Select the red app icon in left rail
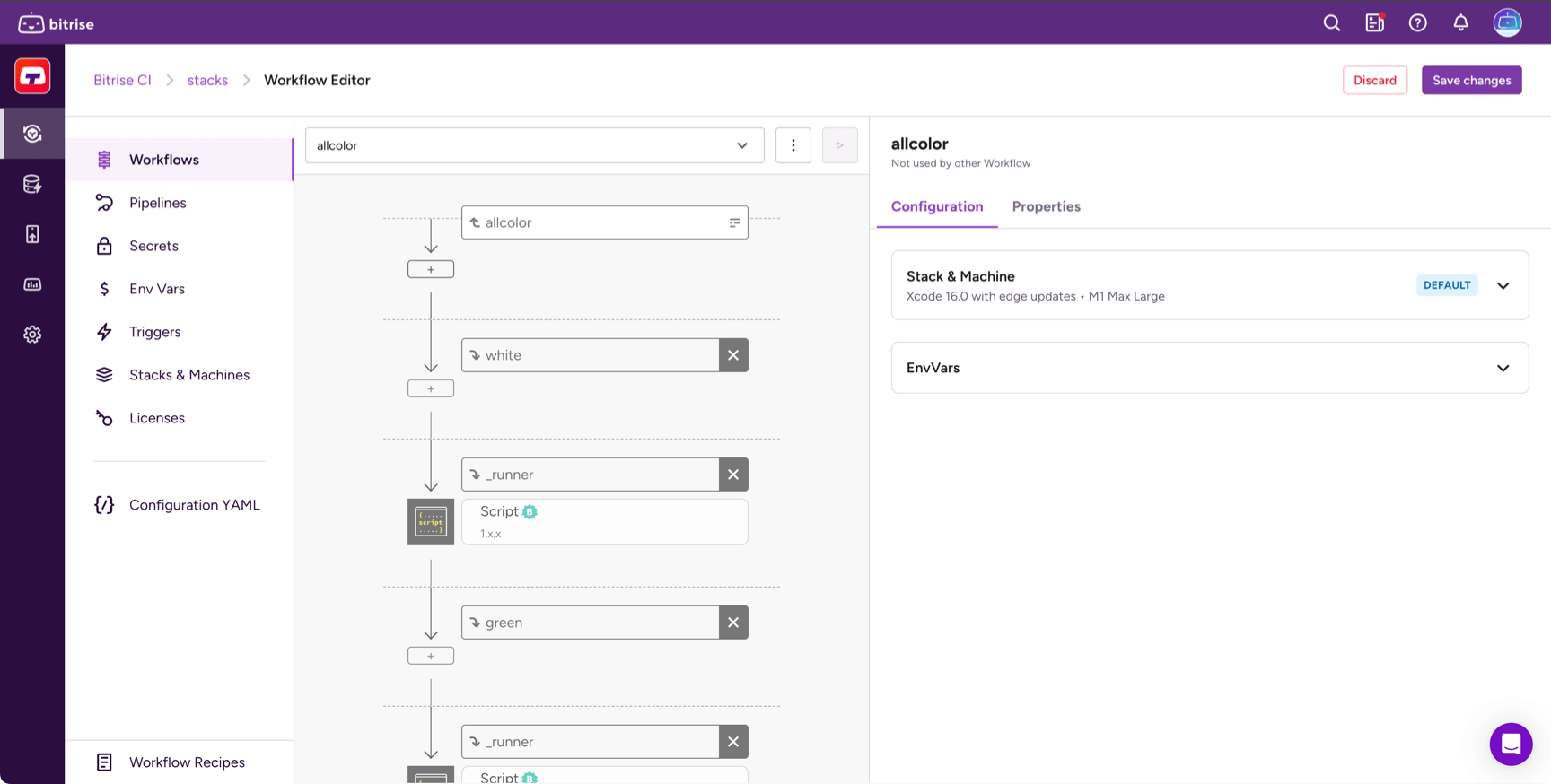This screenshot has height=784, width=1551. (x=32, y=76)
